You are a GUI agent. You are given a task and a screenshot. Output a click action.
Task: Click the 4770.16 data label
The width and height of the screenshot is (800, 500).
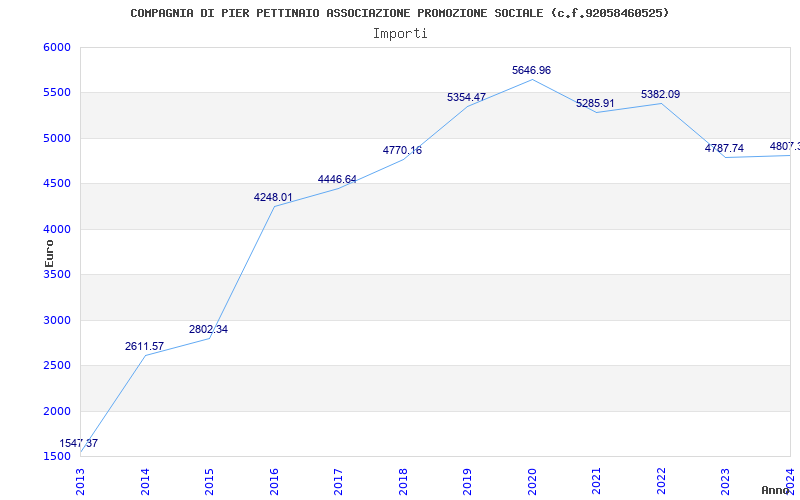point(402,151)
